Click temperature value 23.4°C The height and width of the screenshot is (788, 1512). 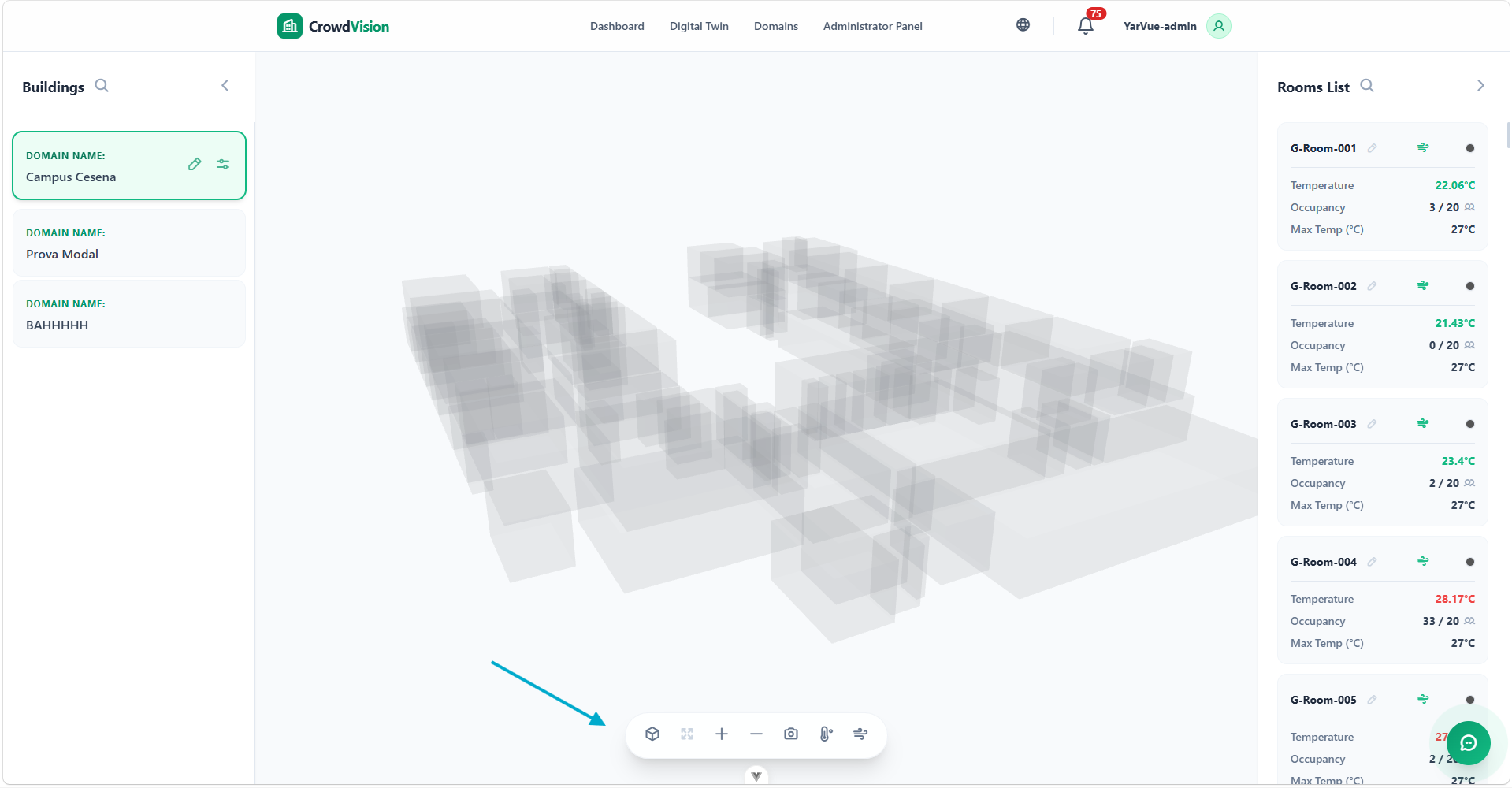pyautogui.click(x=1458, y=461)
